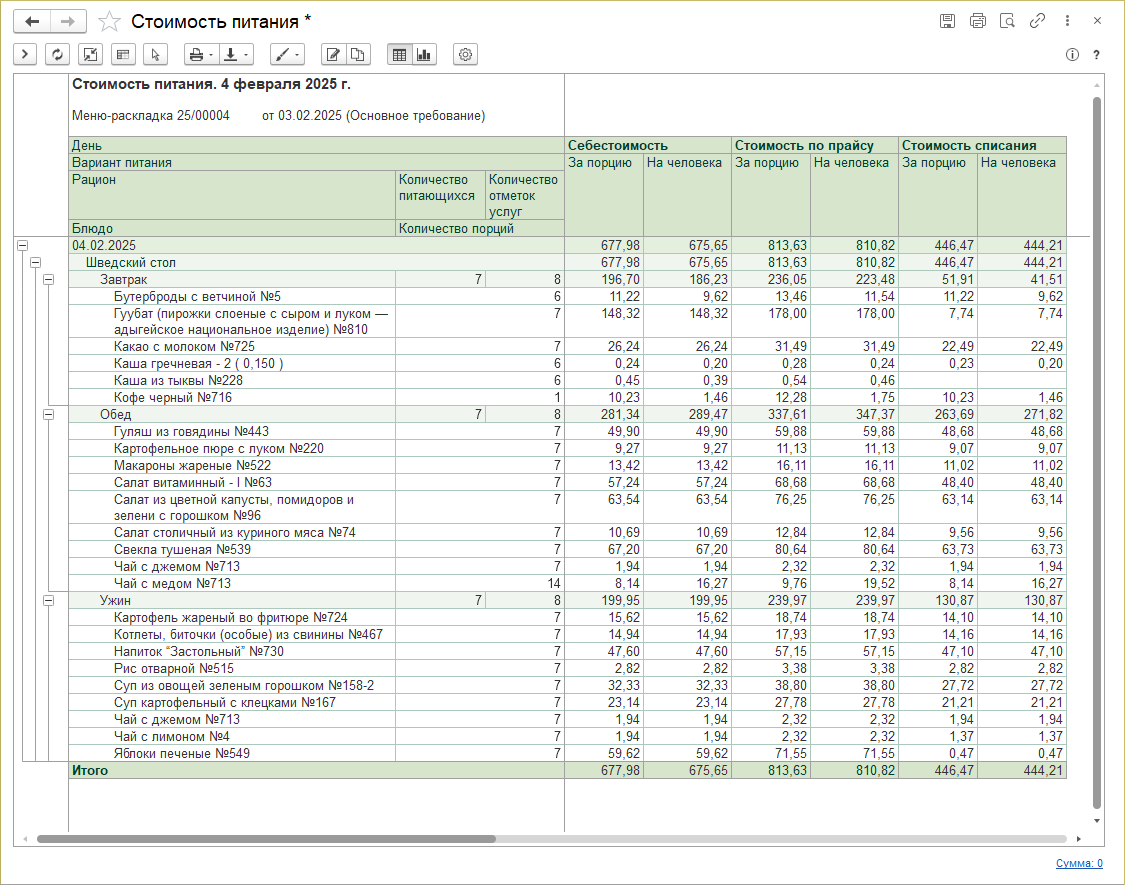Switch to table view mode
Screen dimensions: 1125x885
pos(400,55)
